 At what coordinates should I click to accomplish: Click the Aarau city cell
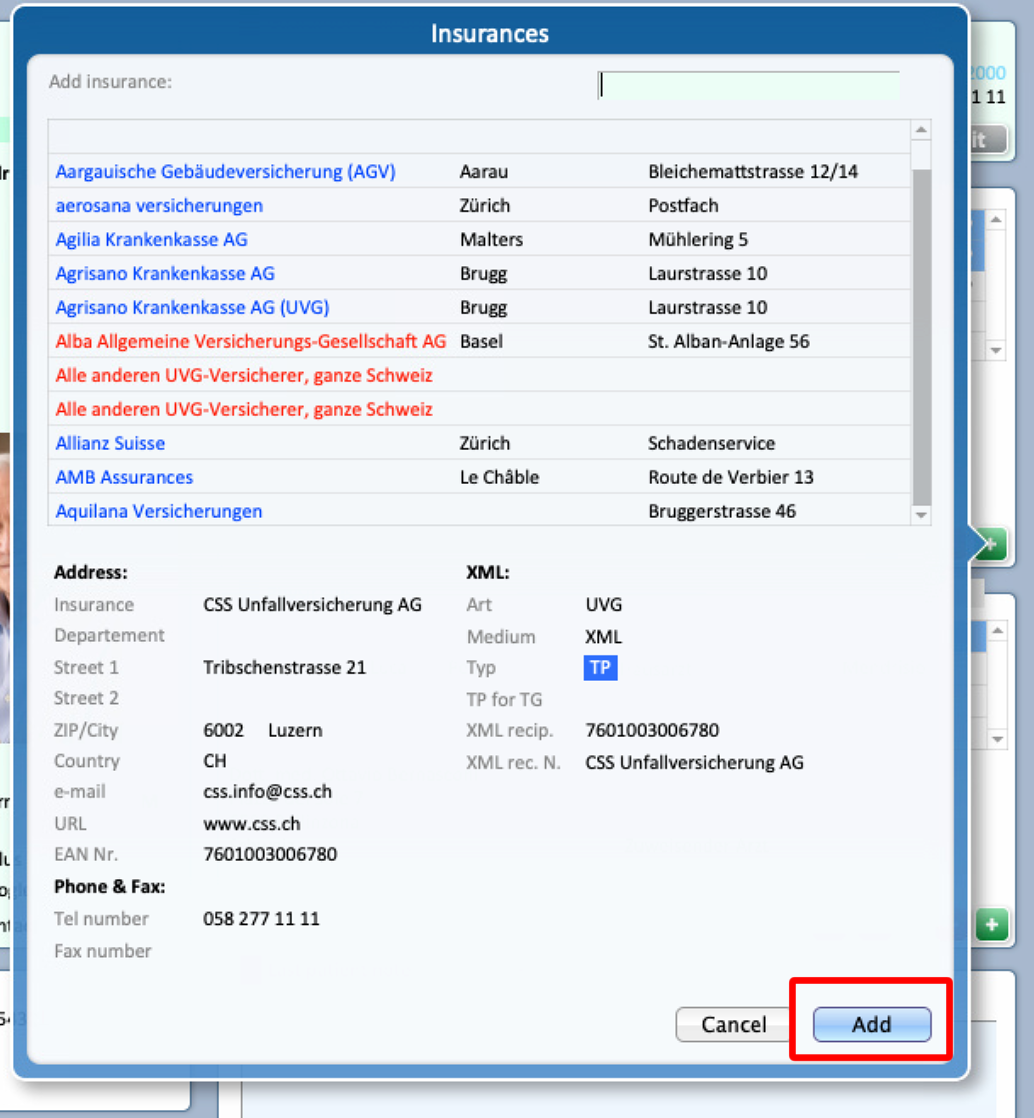point(484,172)
